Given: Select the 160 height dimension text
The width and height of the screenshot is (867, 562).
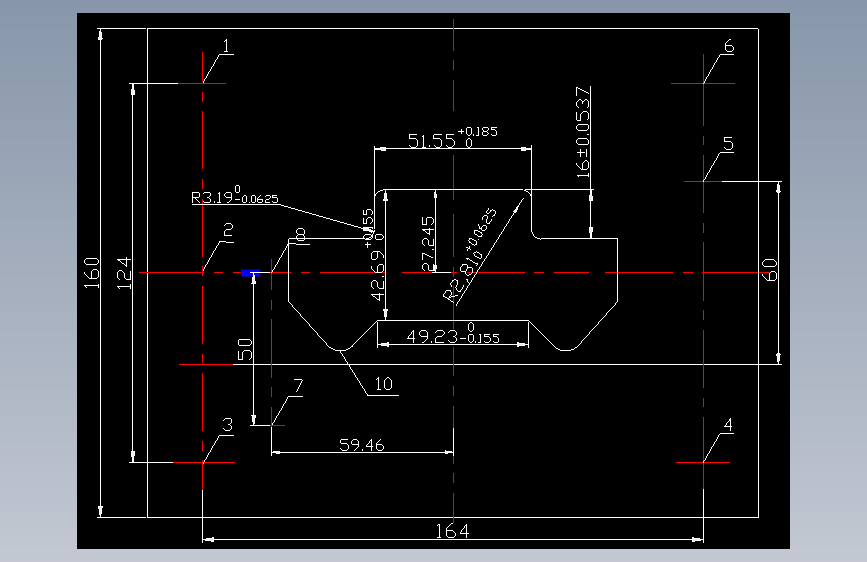Looking at the screenshot, I should [92, 273].
